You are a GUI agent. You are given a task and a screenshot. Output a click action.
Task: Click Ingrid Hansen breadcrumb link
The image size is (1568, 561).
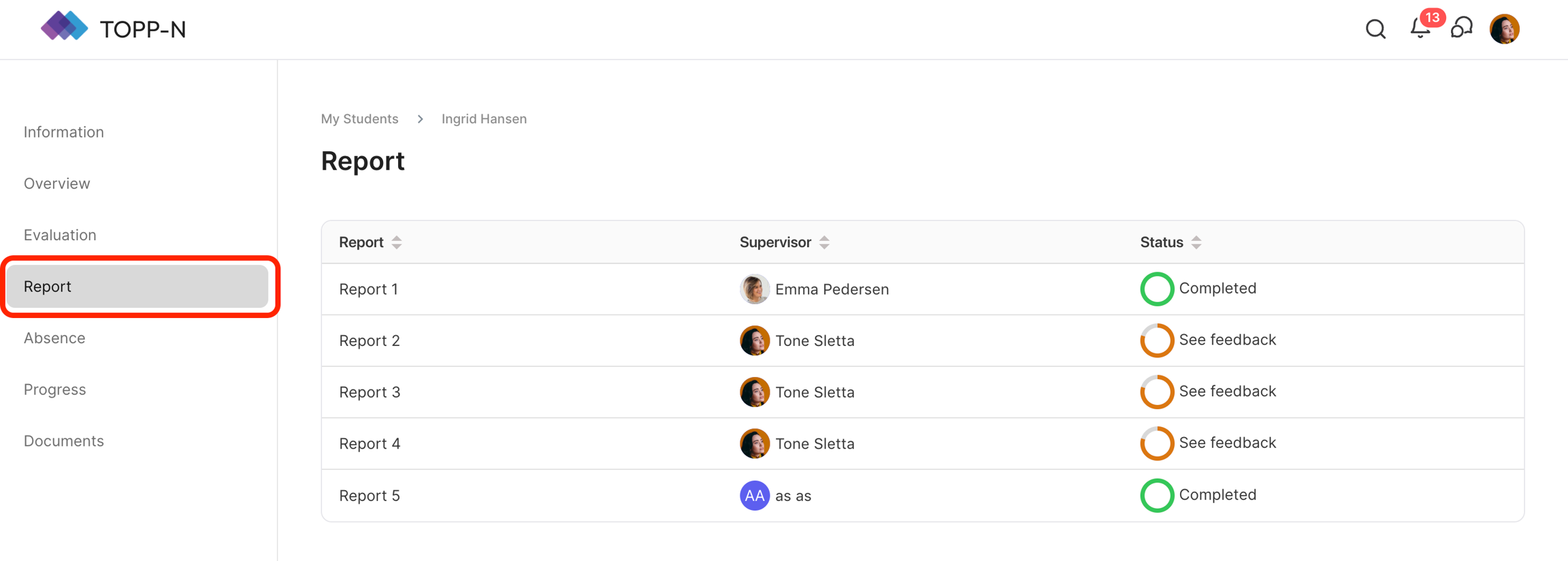pos(484,119)
